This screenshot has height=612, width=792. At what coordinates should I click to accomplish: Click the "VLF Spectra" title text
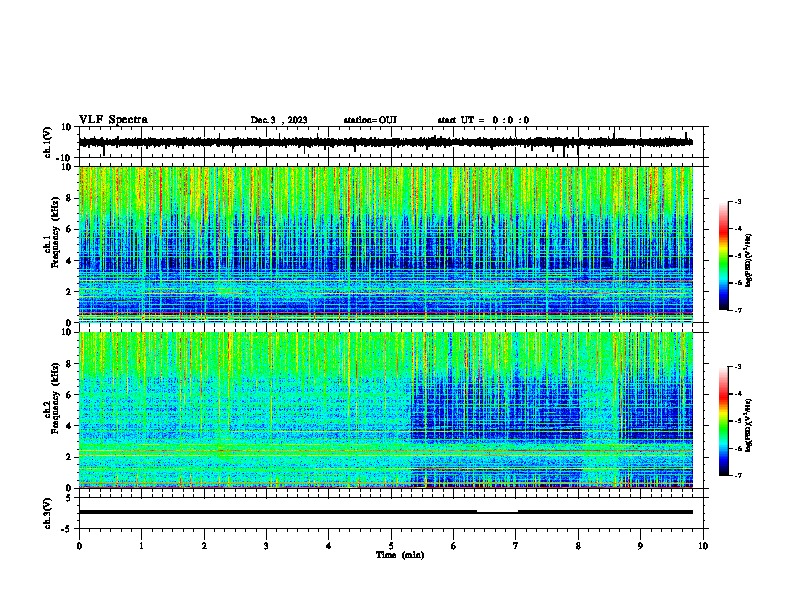click(113, 120)
